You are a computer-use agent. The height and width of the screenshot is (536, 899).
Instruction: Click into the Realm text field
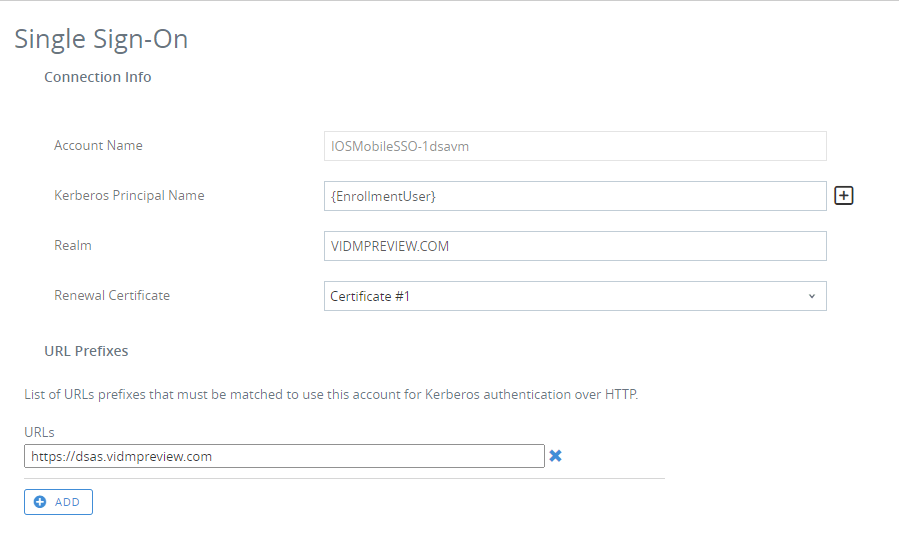click(575, 246)
